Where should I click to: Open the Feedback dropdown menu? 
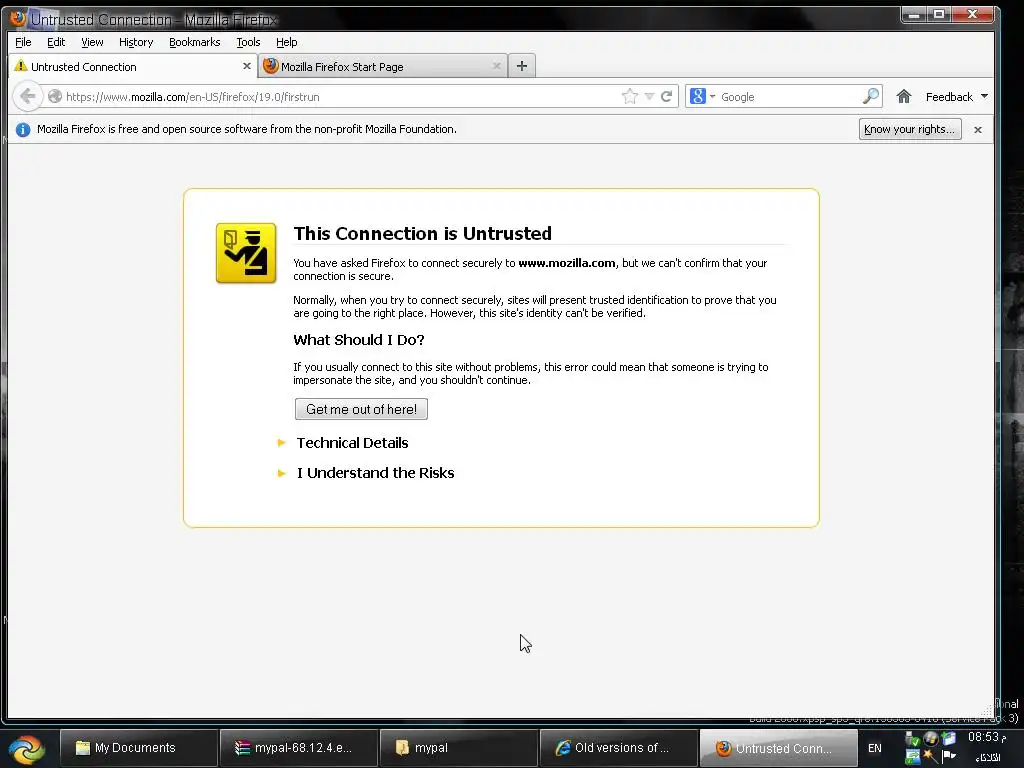[x=957, y=97]
